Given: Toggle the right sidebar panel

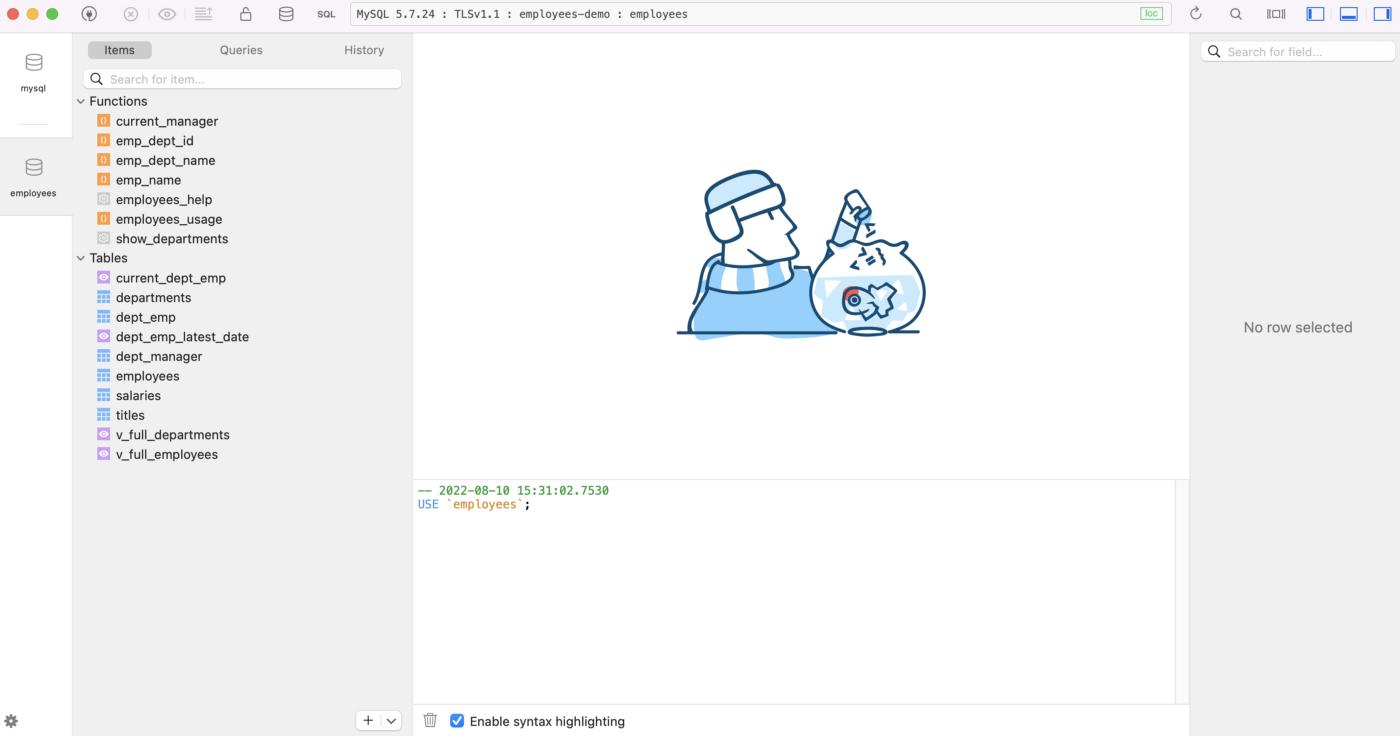Looking at the screenshot, I should 1381,14.
